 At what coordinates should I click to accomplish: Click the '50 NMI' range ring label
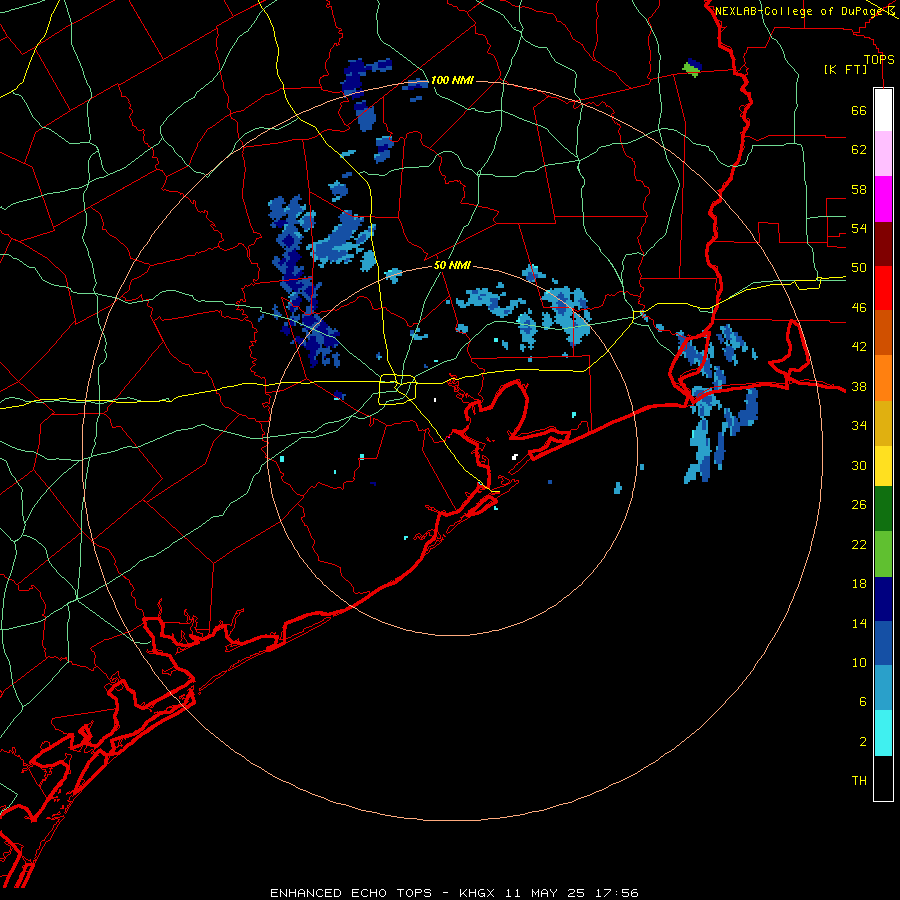[452, 265]
